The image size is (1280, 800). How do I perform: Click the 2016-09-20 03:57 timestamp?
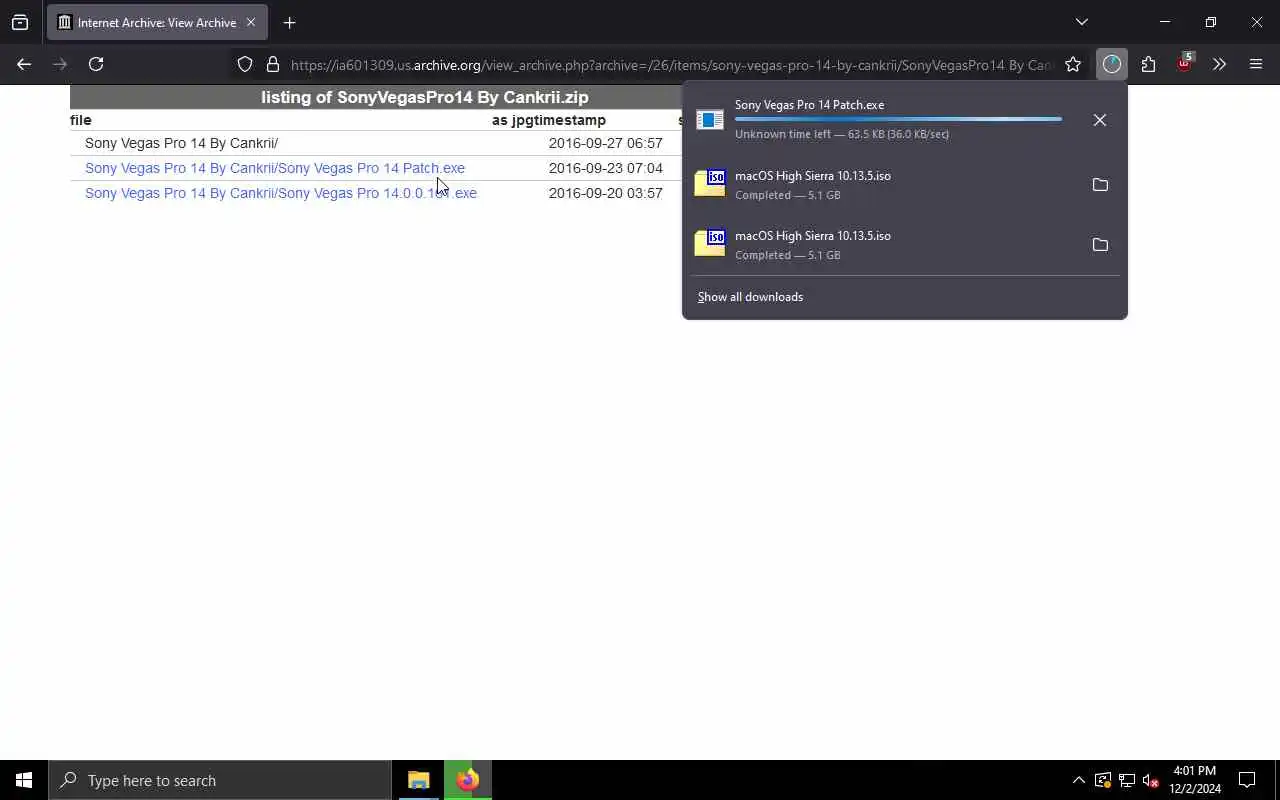click(x=605, y=193)
